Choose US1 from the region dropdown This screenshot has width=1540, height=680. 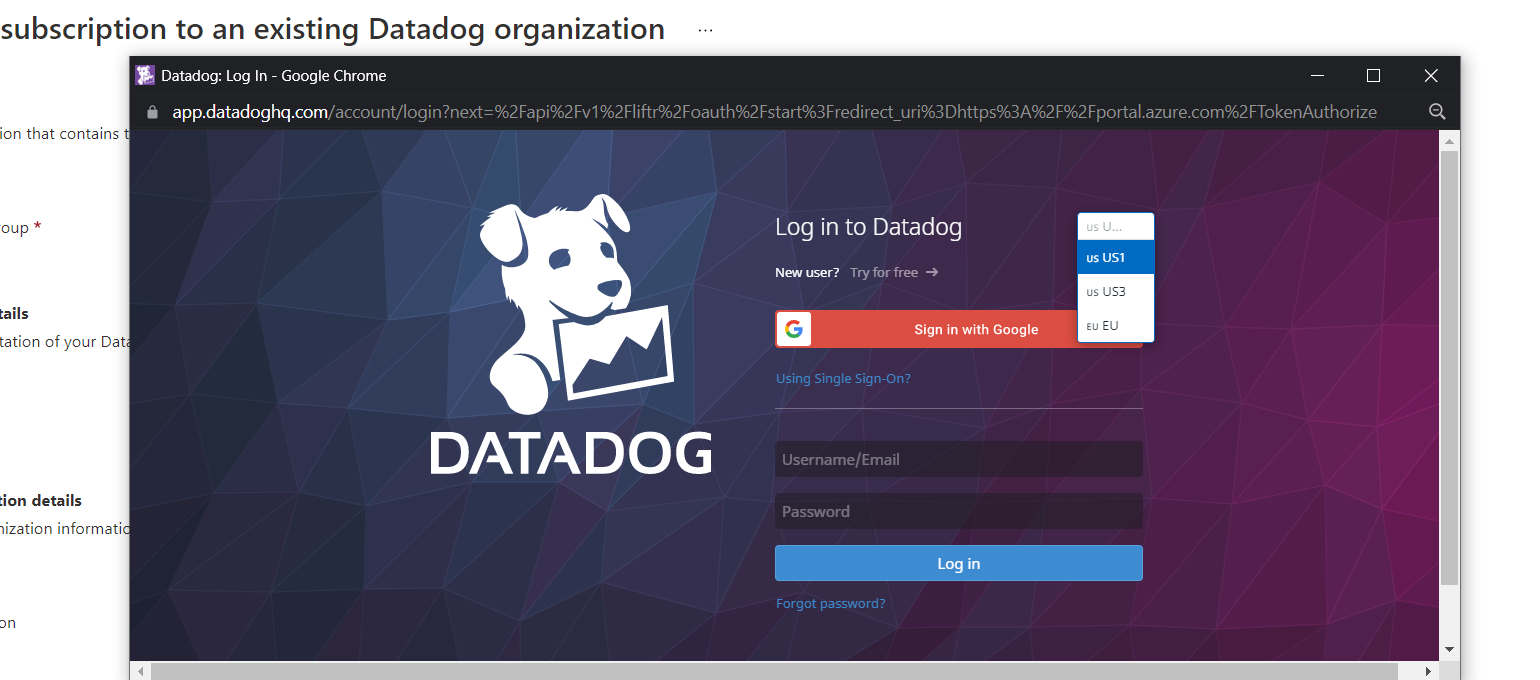pyautogui.click(x=1115, y=257)
